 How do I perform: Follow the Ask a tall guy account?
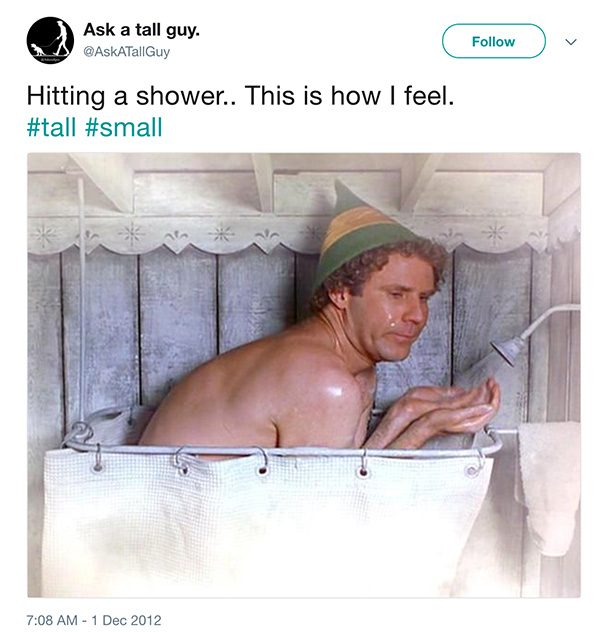coord(493,41)
